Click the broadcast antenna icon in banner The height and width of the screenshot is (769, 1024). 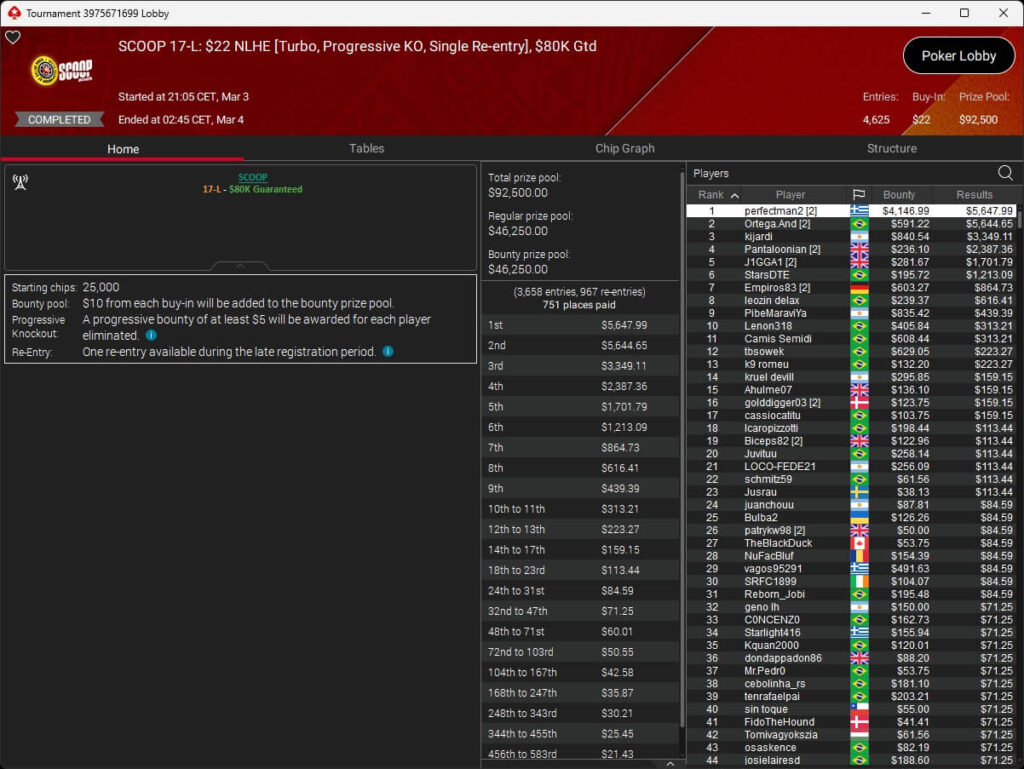[x=19, y=182]
